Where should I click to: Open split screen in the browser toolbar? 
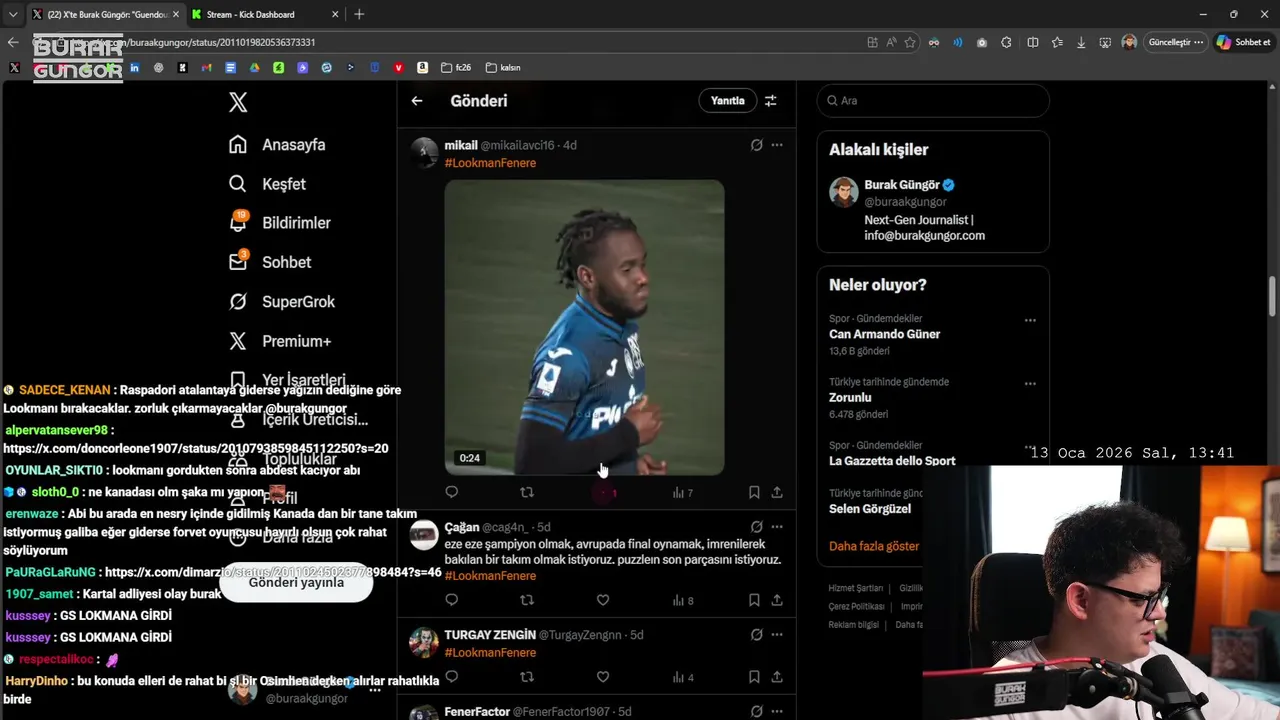[x=1033, y=42]
